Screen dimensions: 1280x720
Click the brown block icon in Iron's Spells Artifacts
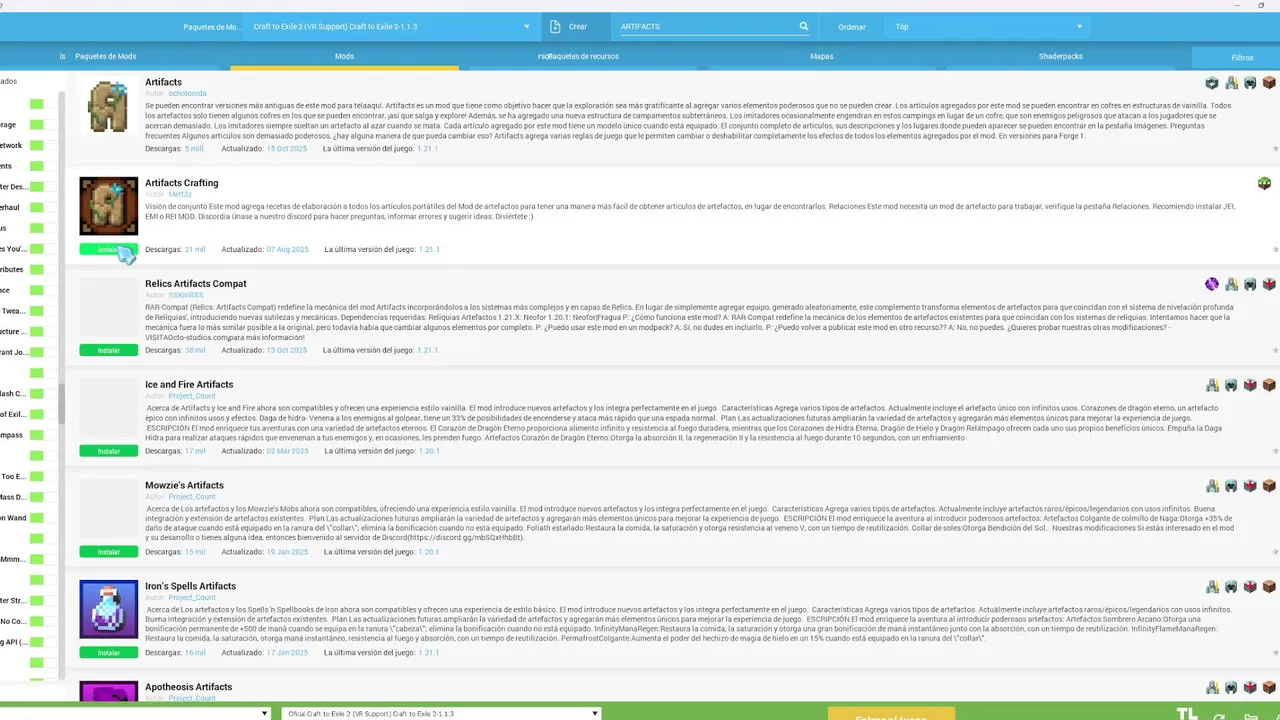tap(1269, 587)
